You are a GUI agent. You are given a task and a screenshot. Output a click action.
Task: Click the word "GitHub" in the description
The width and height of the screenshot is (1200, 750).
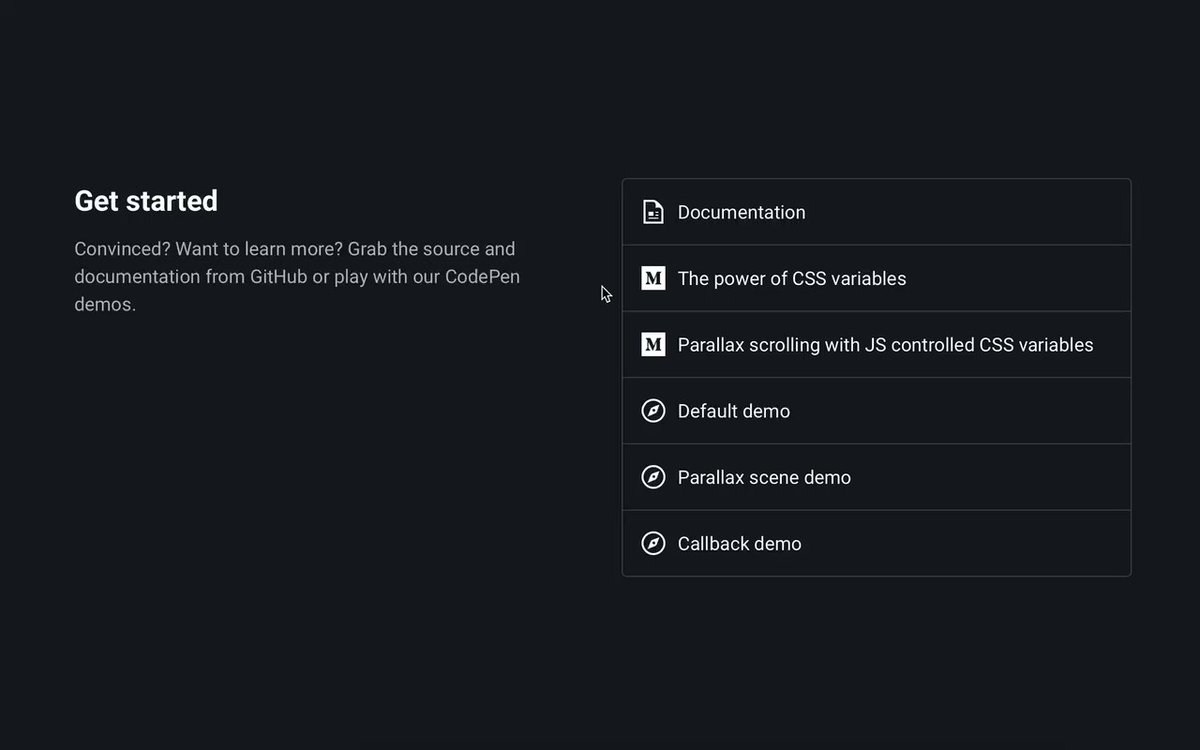(278, 276)
